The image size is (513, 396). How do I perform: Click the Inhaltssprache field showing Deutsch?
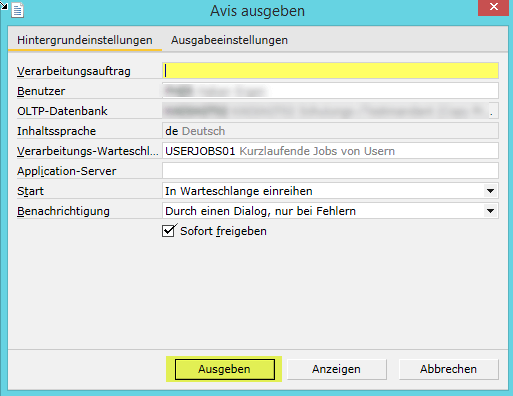[x=330, y=131]
